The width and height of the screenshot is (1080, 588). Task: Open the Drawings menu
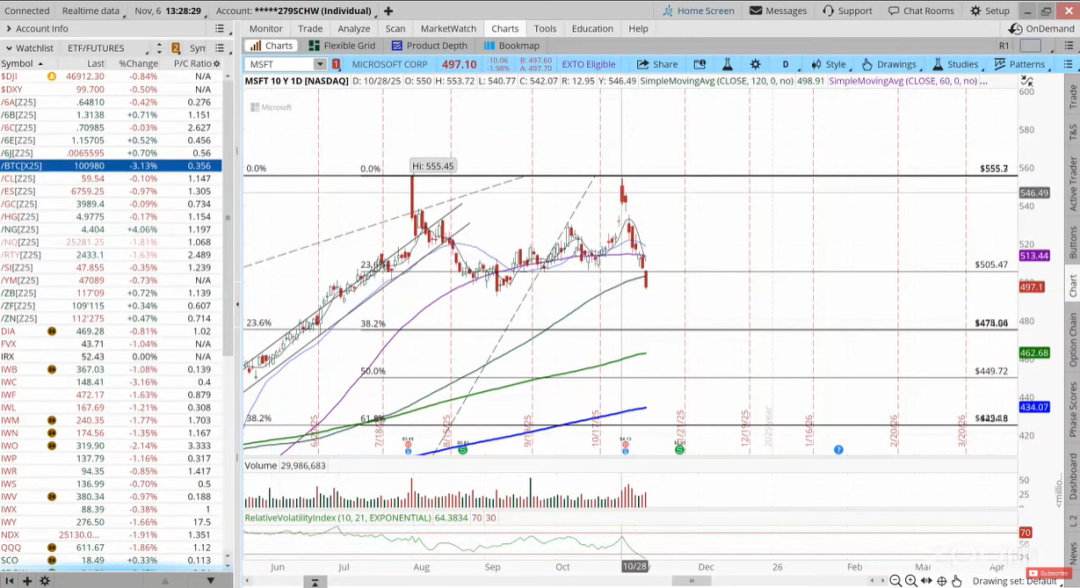[889, 64]
